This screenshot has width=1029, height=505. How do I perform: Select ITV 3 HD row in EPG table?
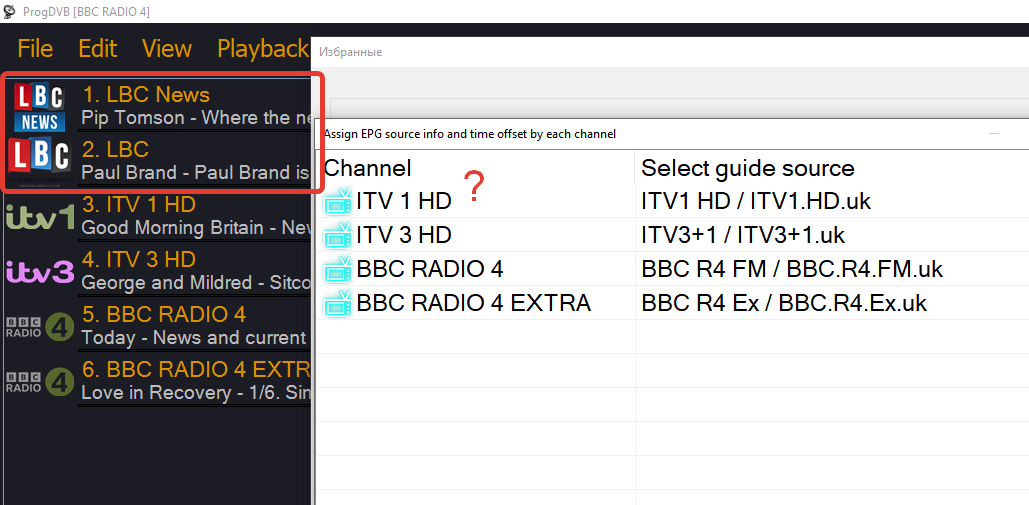(x=404, y=235)
